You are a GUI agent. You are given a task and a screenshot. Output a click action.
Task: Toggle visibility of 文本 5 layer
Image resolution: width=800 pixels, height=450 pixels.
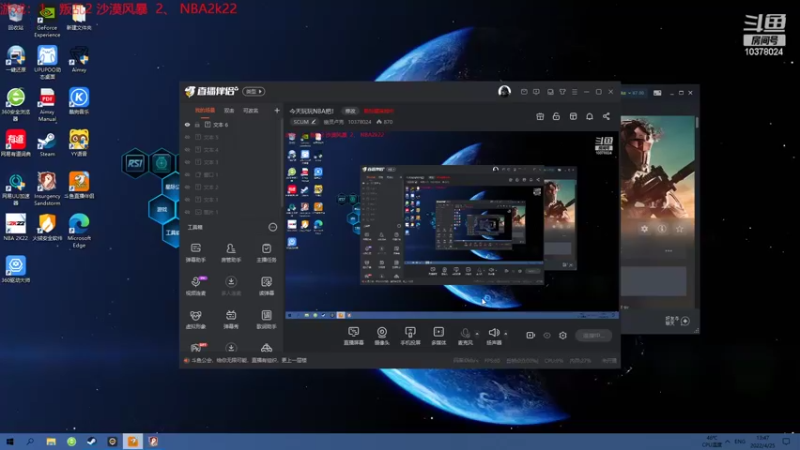tap(187, 137)
